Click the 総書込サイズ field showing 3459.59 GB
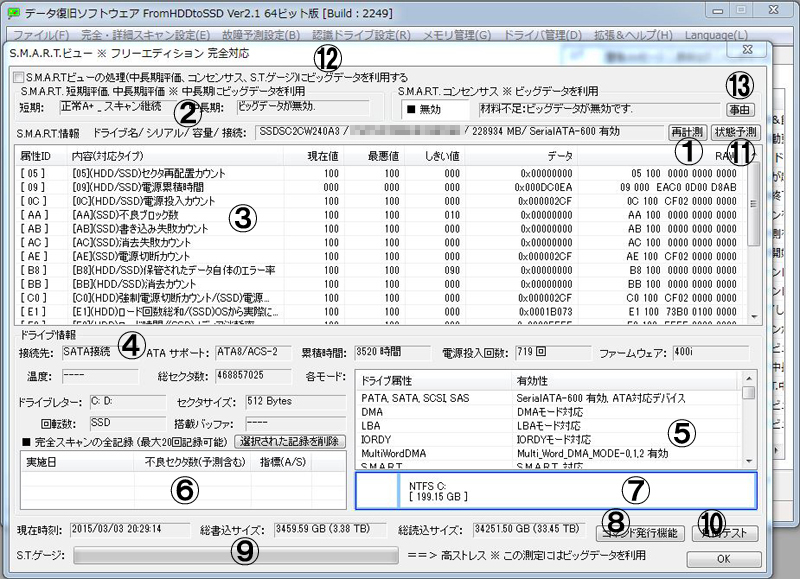 click(330, 530)
